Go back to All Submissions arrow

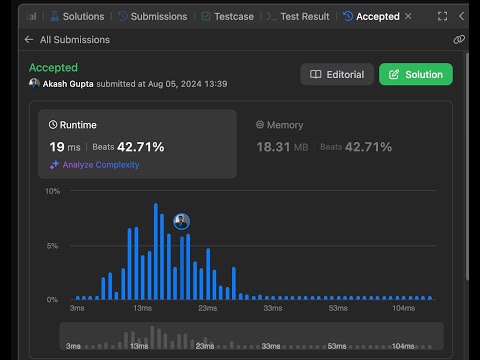[x=29, y=40]
